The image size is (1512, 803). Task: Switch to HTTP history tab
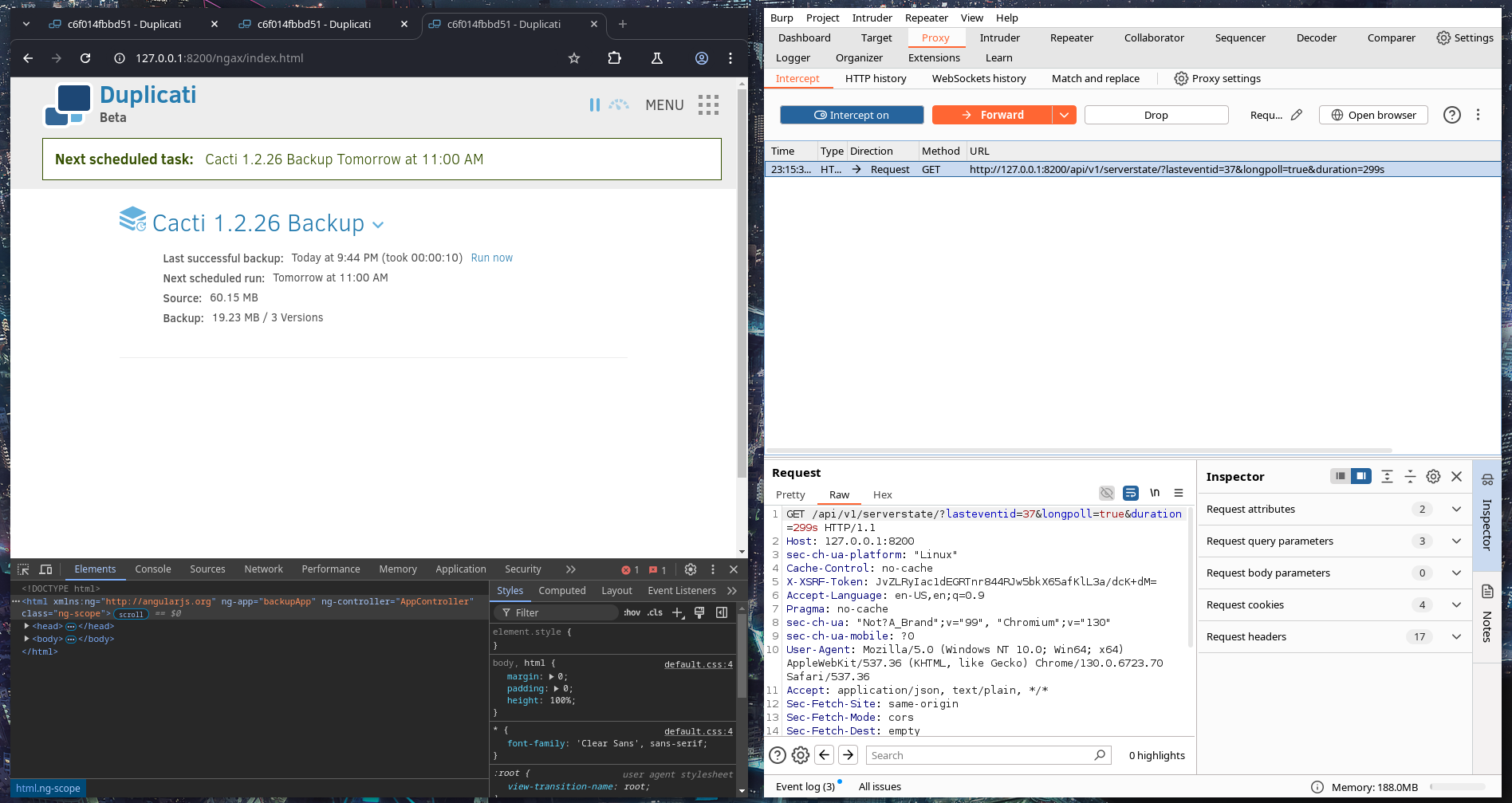pos(876,78)
